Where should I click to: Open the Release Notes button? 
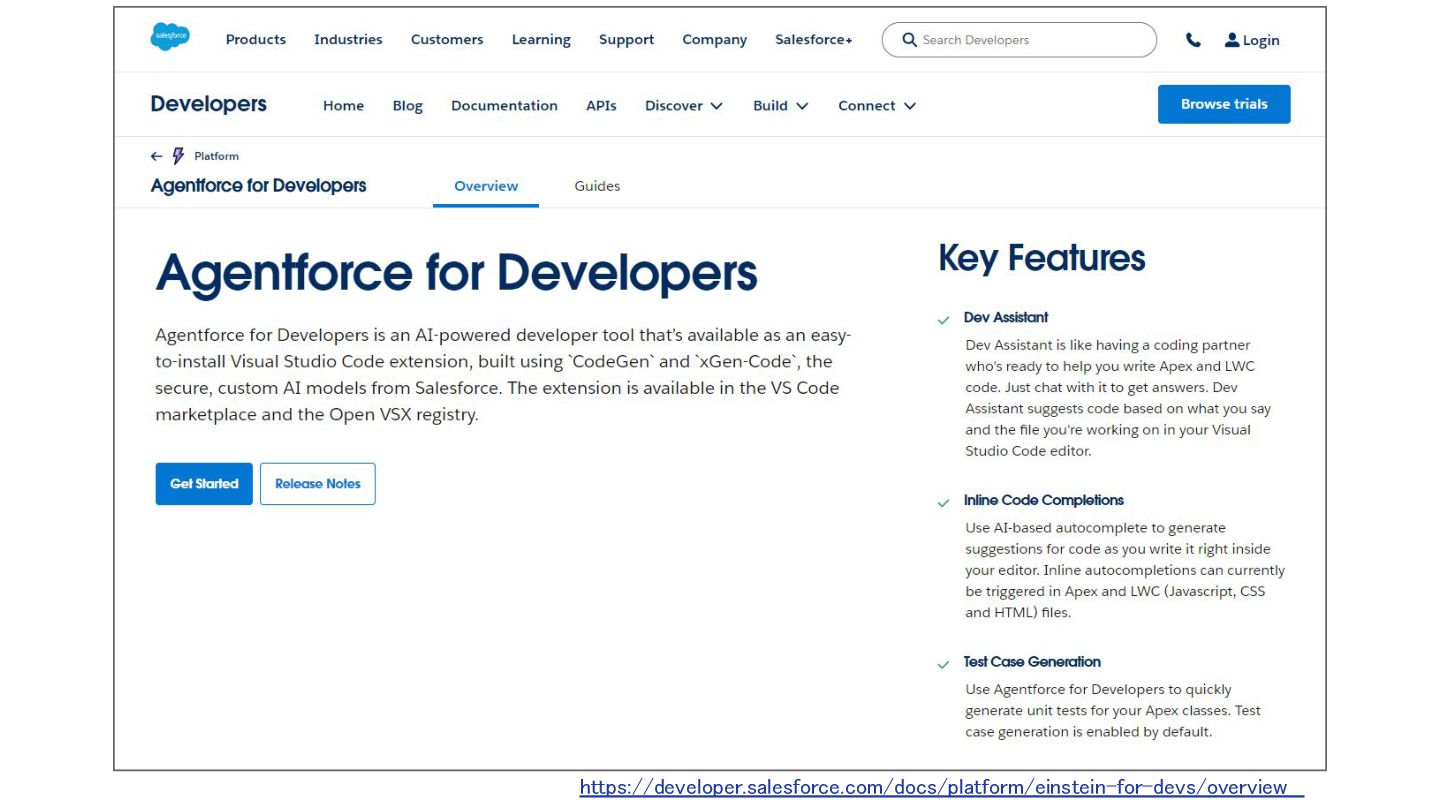[x=317, y=484]
